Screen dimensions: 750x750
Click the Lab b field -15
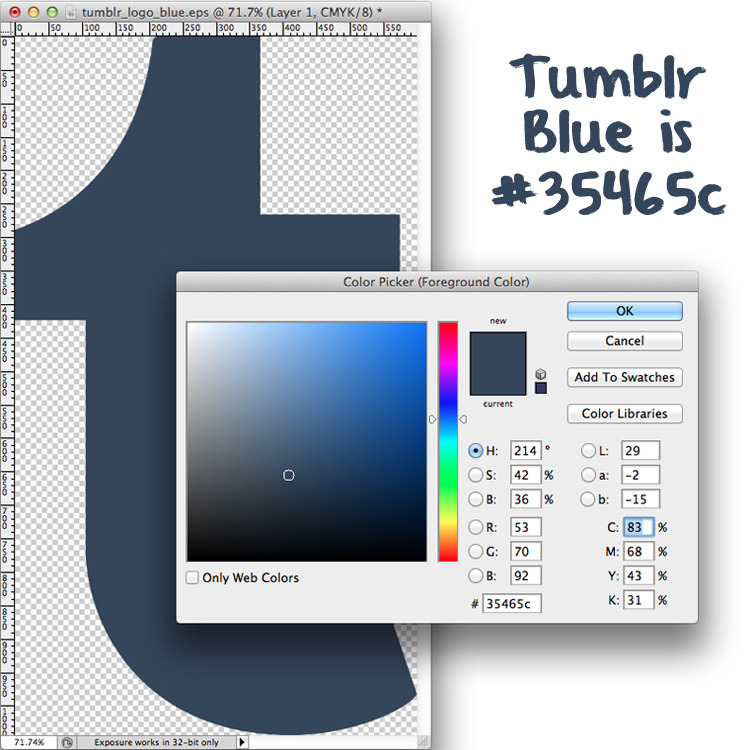(640, 499)
